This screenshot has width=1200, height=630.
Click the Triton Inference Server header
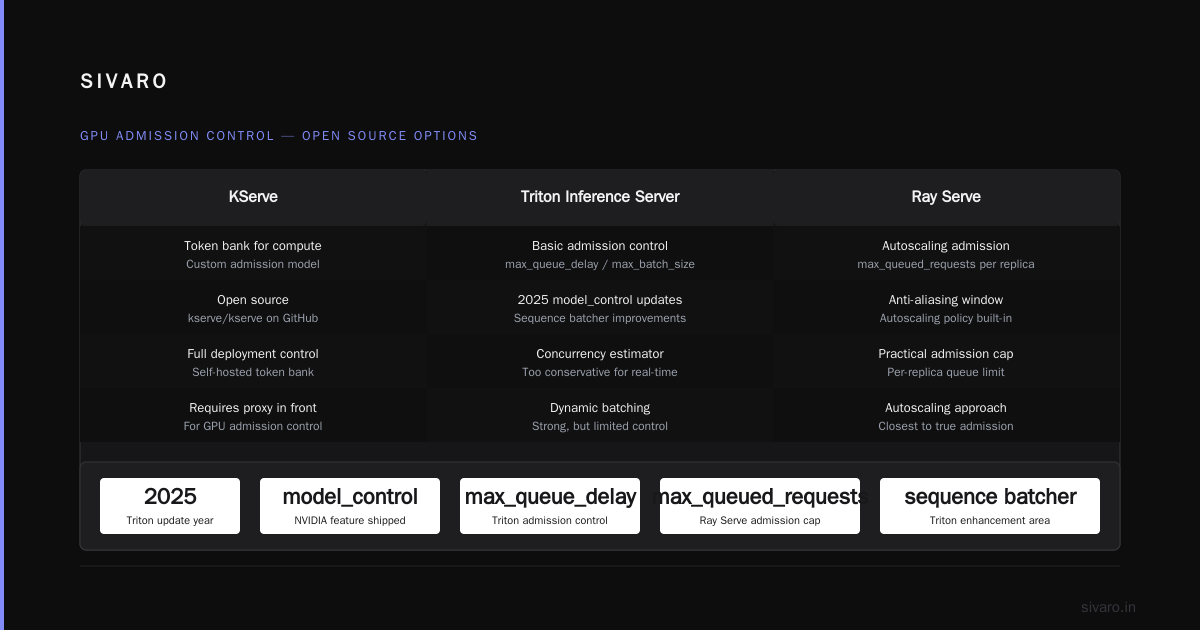(600, 197)
